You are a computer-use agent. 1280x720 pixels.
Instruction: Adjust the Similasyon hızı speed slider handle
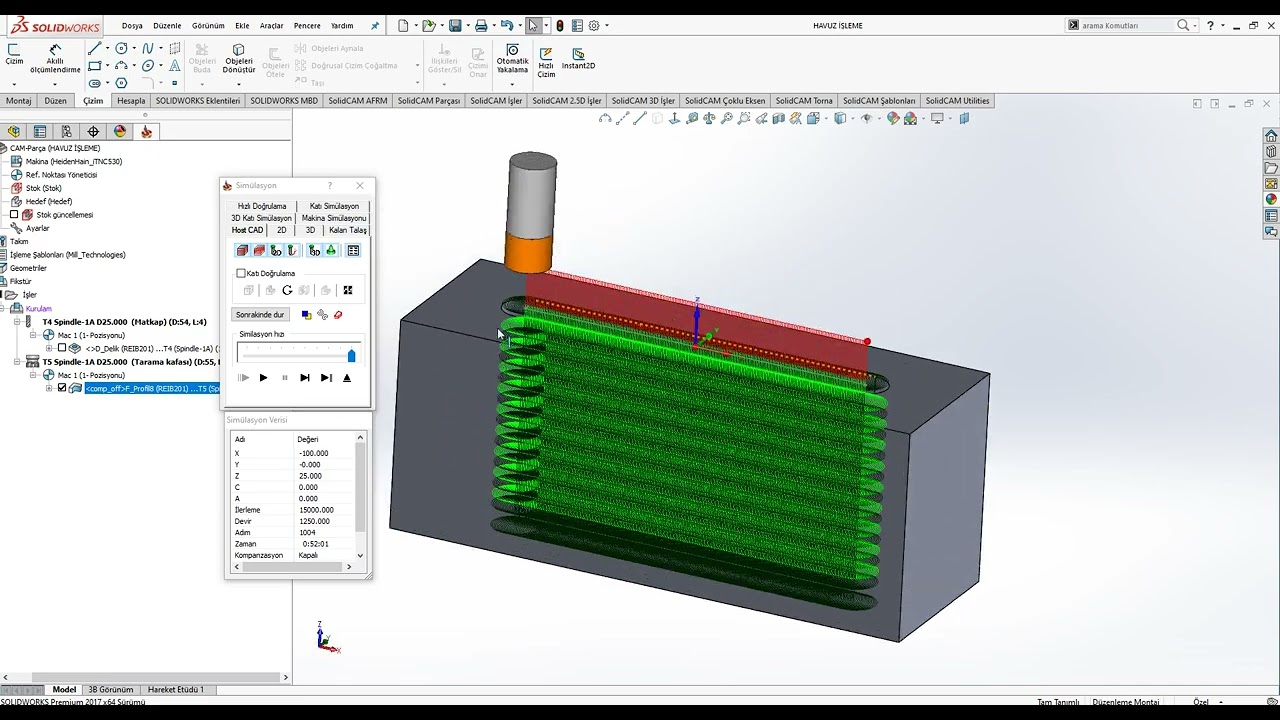(x=351, y=355)
